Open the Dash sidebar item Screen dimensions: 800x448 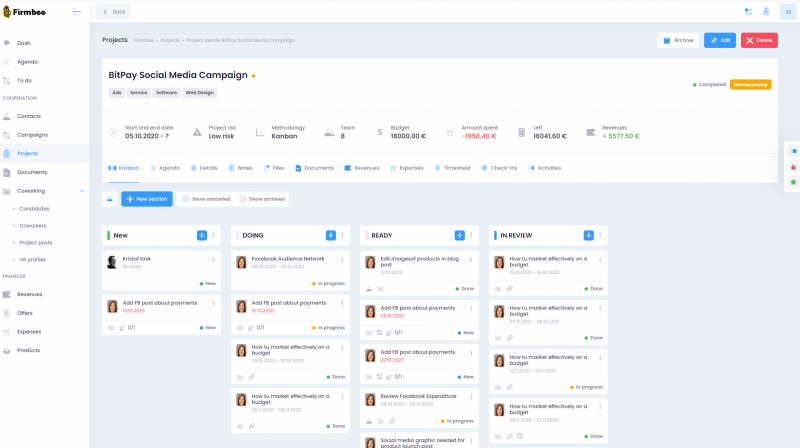tap(23, 43)
